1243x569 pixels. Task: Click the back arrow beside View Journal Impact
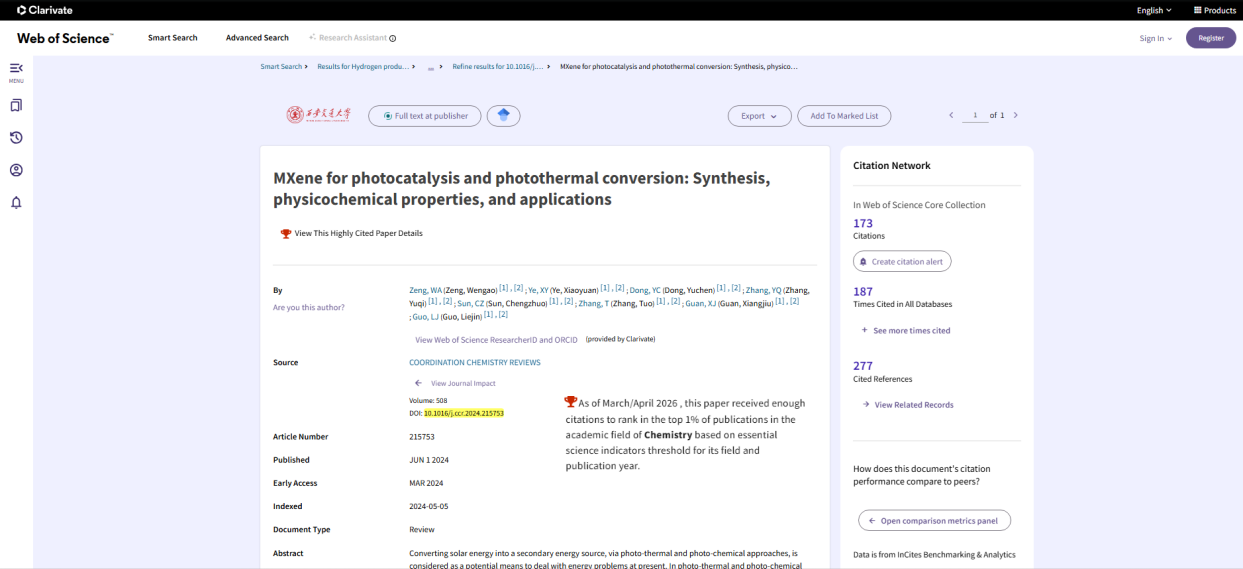tap(418, 383)
